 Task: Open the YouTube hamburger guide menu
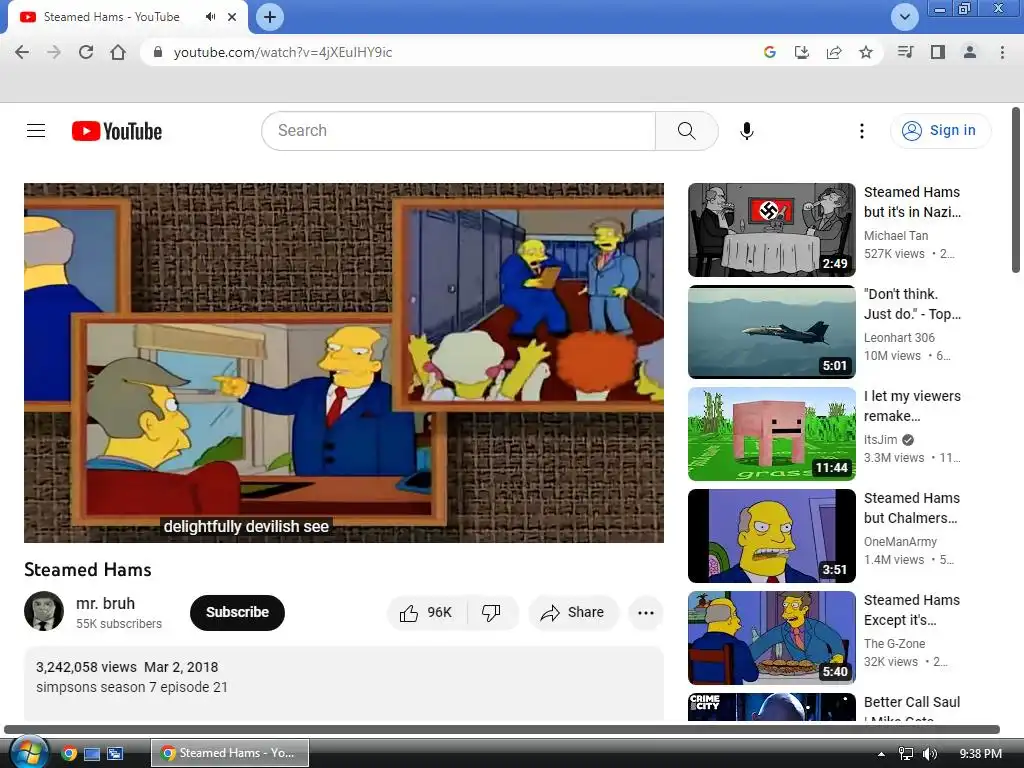(36, 131)
